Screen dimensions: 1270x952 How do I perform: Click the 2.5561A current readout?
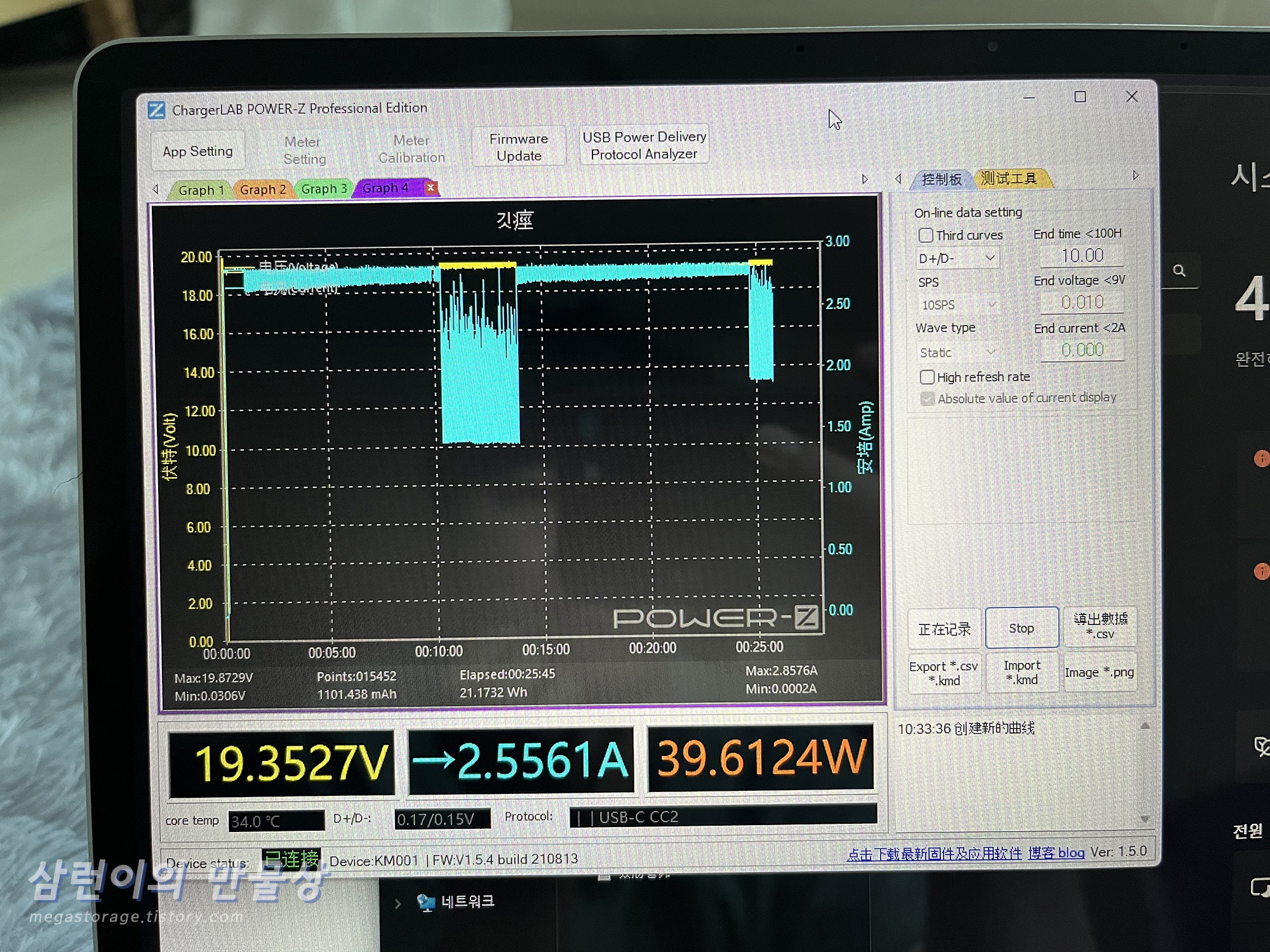pos(521,760)
